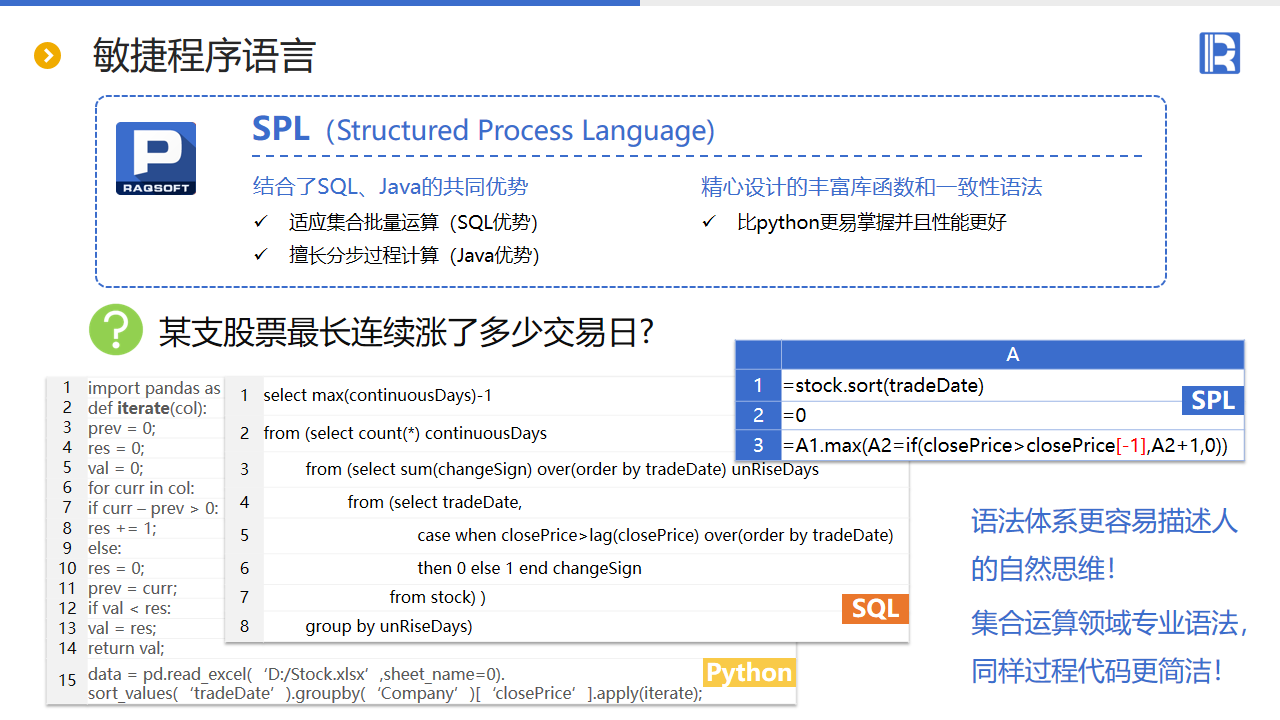Click the orange SQL label badge

[875, 608]
